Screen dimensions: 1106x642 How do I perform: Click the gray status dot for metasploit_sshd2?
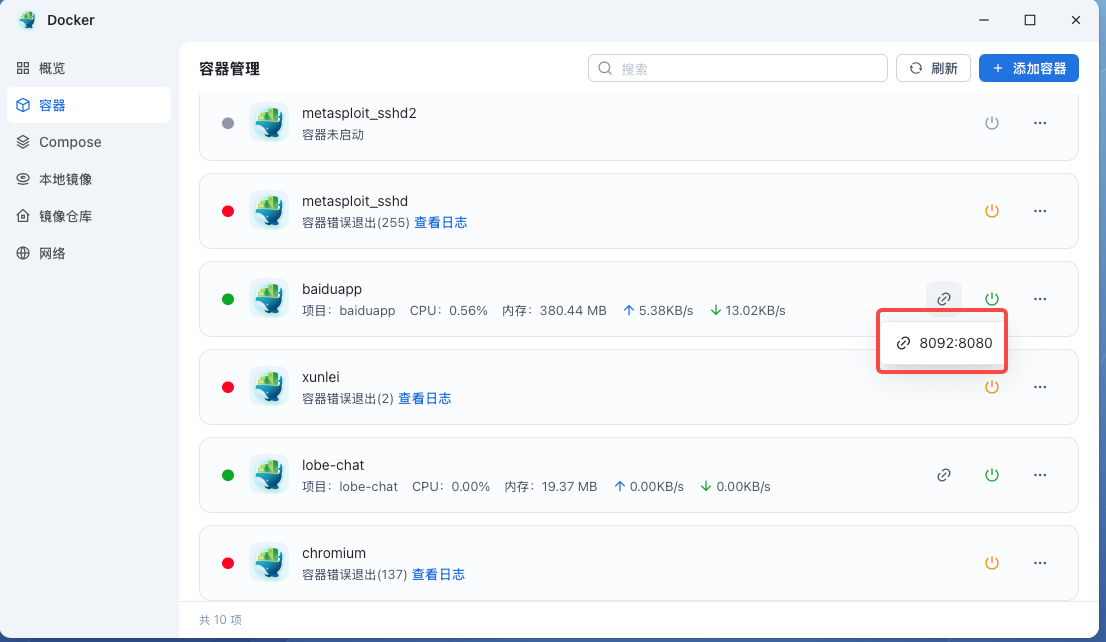228,123
